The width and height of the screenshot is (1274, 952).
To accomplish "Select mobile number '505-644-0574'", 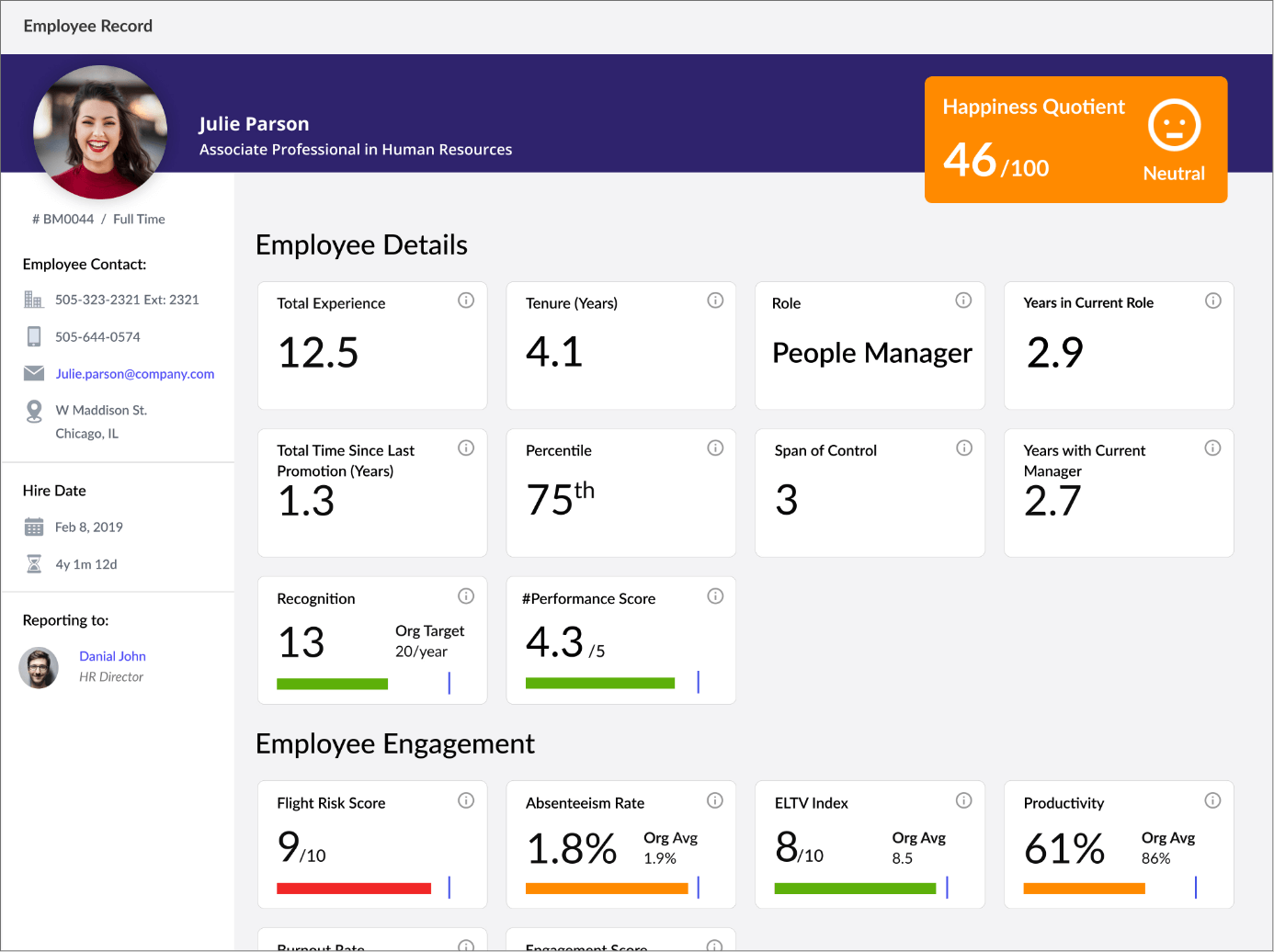I will coord(97,337).
